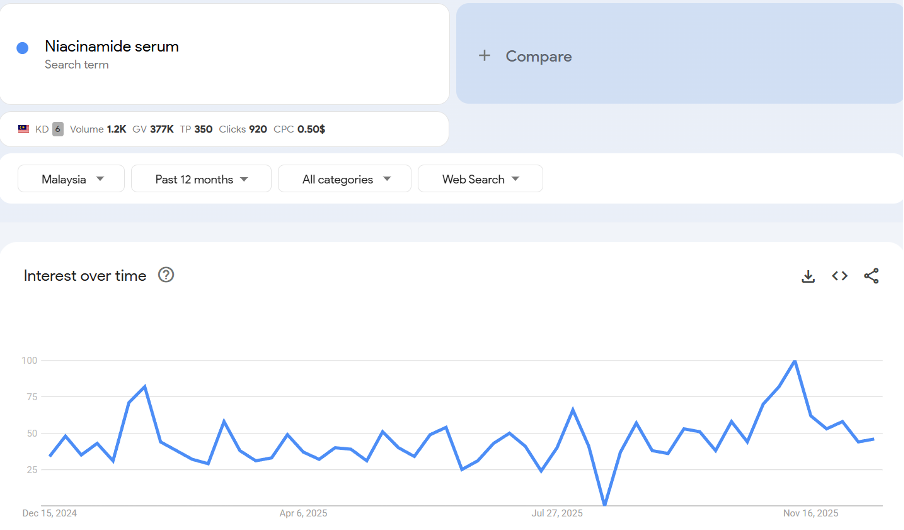This screenshot has height=530, width=904.
Task: Select the TP 350 traffic potential metric
Action: 196,129
